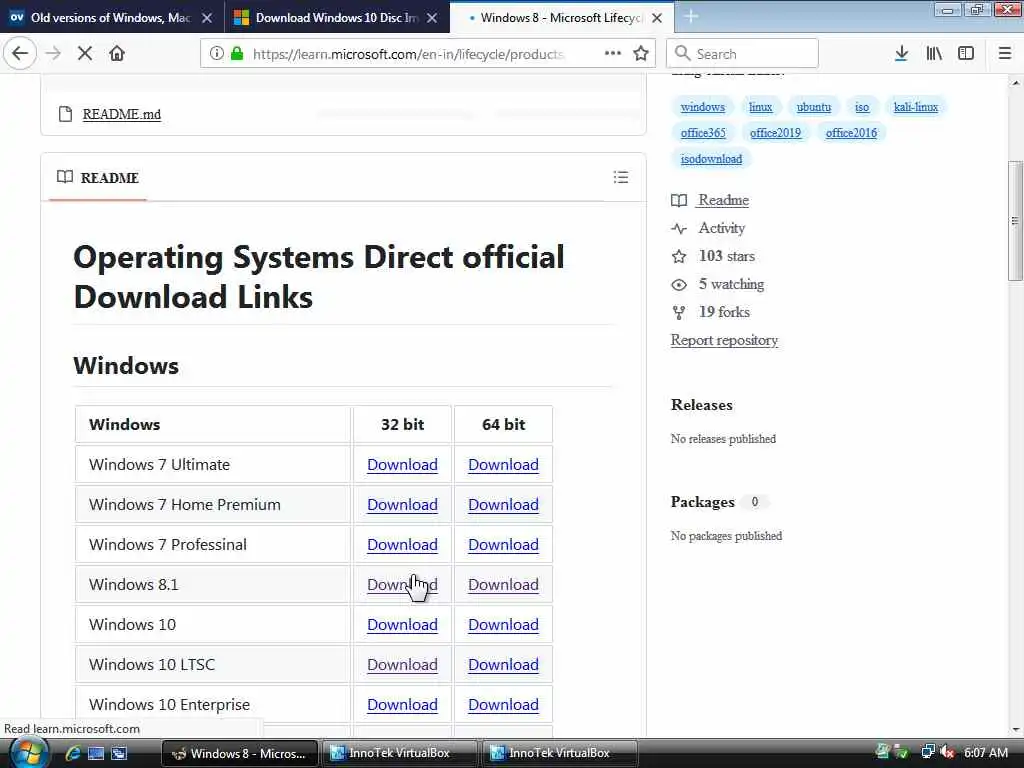Download Windows 7 Ultimate 64 bit

(x=504, y=464)
